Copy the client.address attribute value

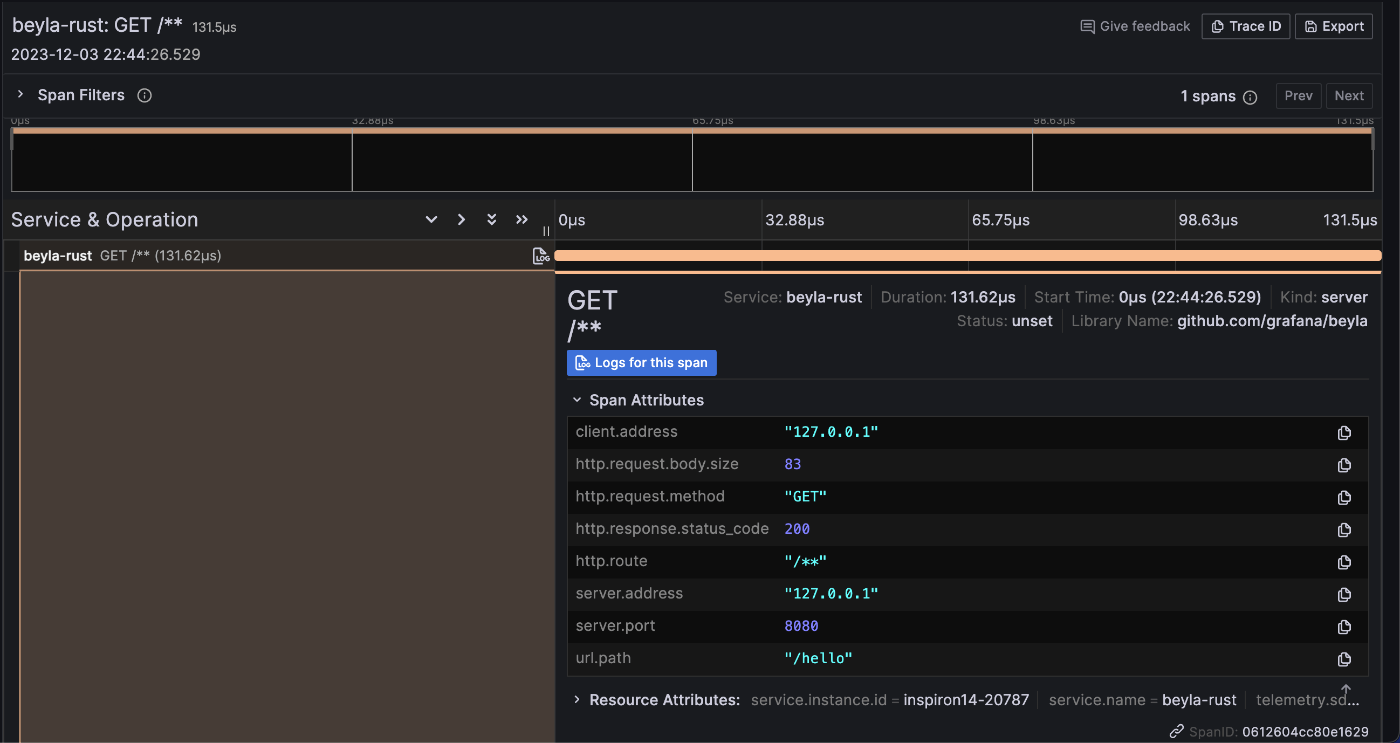click(x=1344, y=433)
